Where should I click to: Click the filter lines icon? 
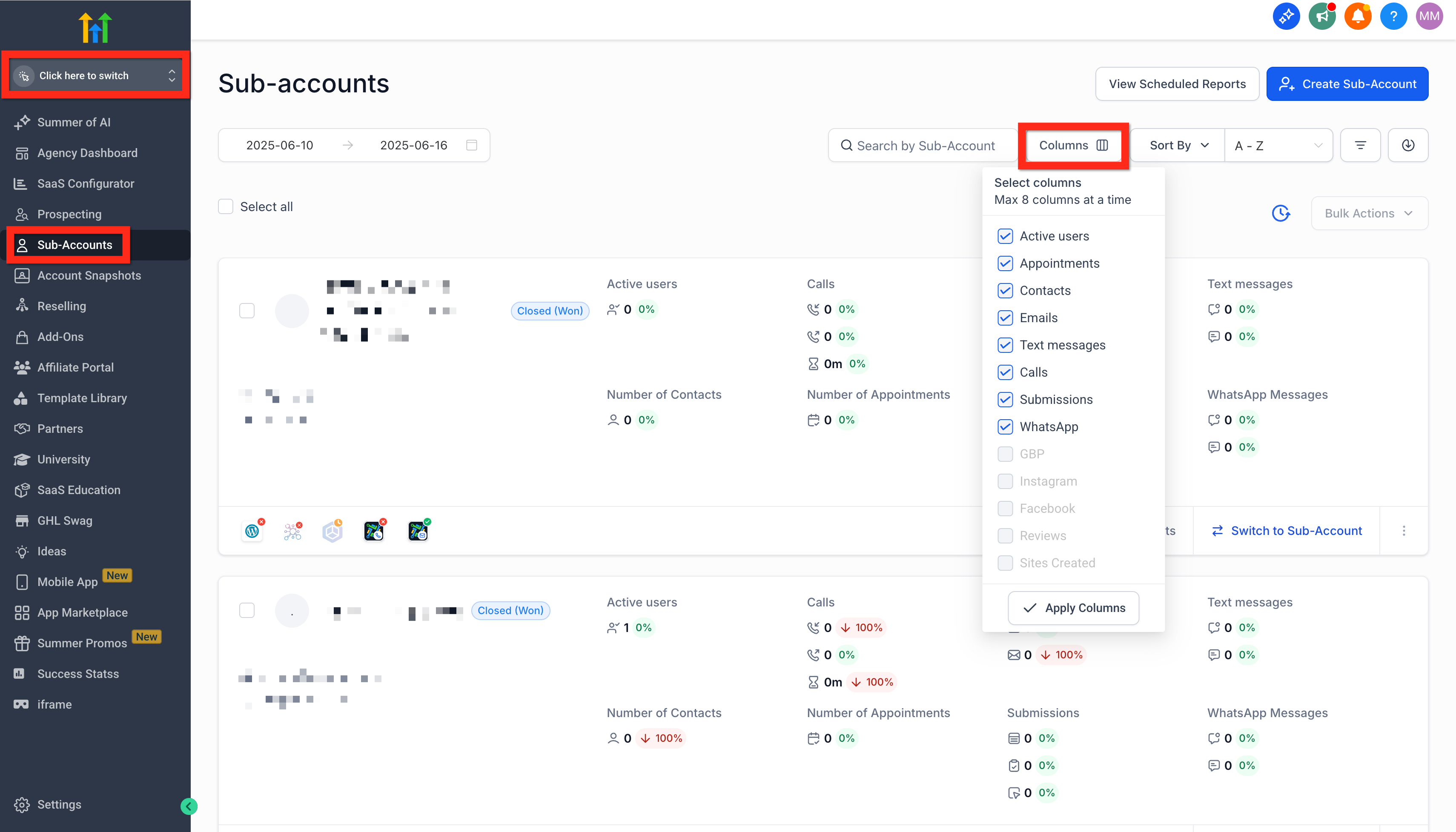point(1360,145)
